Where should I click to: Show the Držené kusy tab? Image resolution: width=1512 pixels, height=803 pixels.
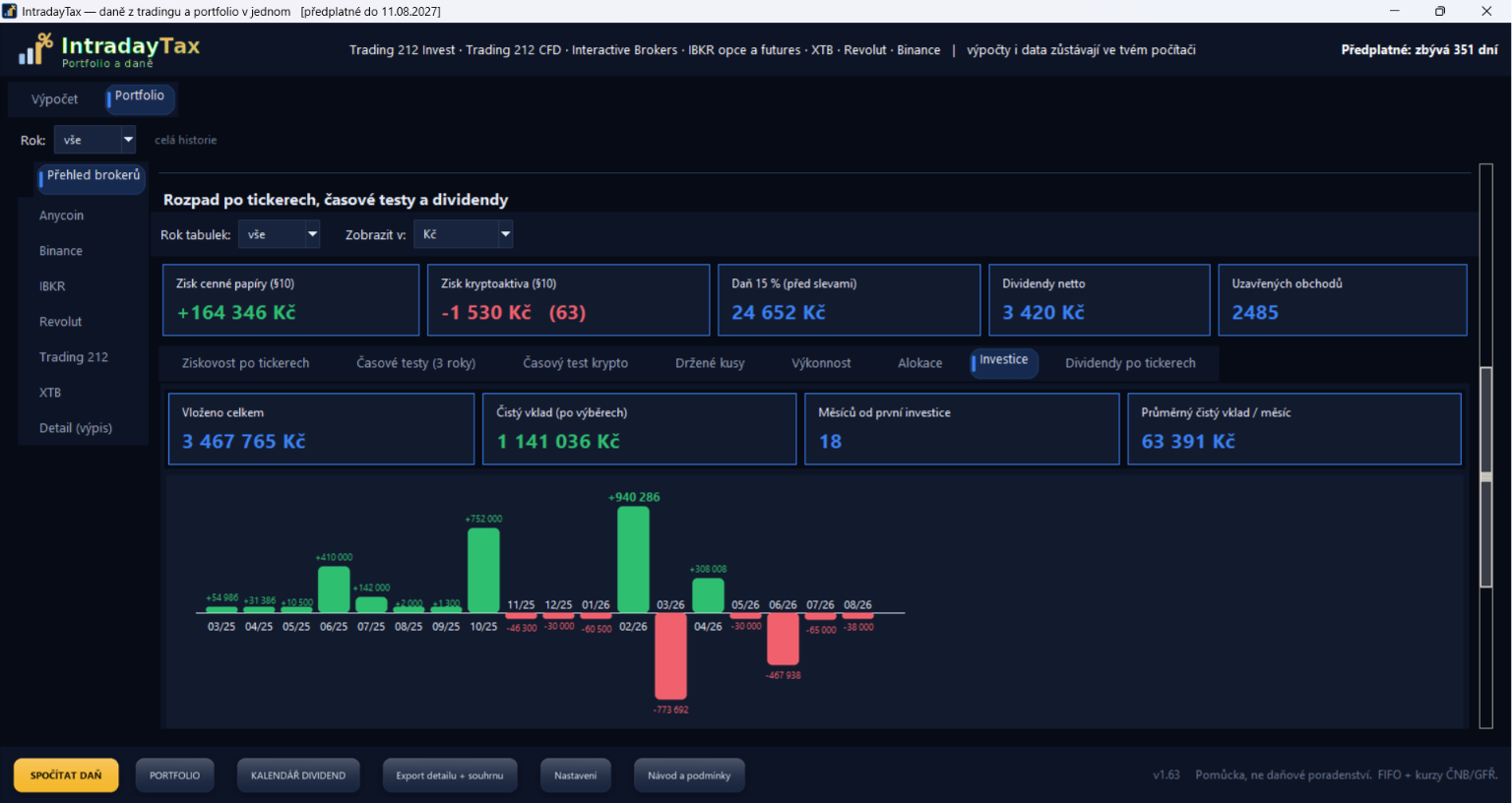click(x=710, y=363)
